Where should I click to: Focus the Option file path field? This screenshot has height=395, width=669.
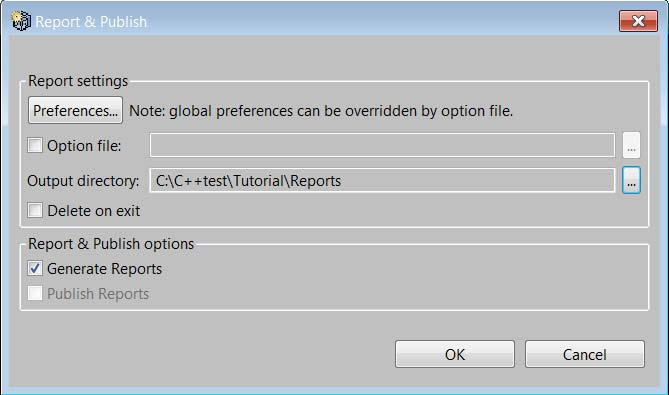coord(382,145)
